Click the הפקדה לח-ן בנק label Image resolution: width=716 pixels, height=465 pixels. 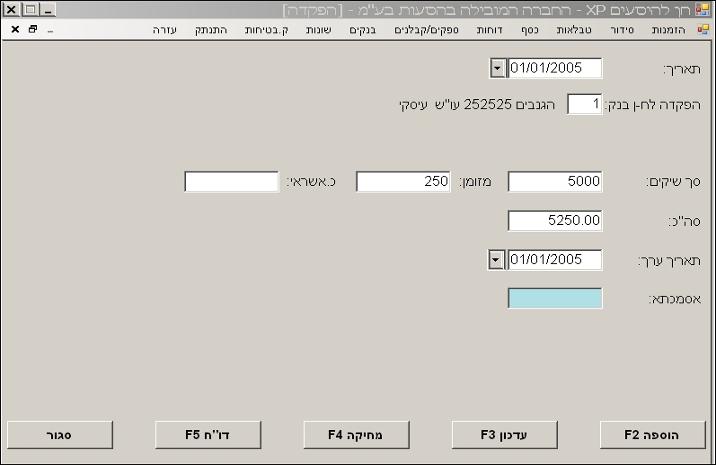tap(653, 105)
